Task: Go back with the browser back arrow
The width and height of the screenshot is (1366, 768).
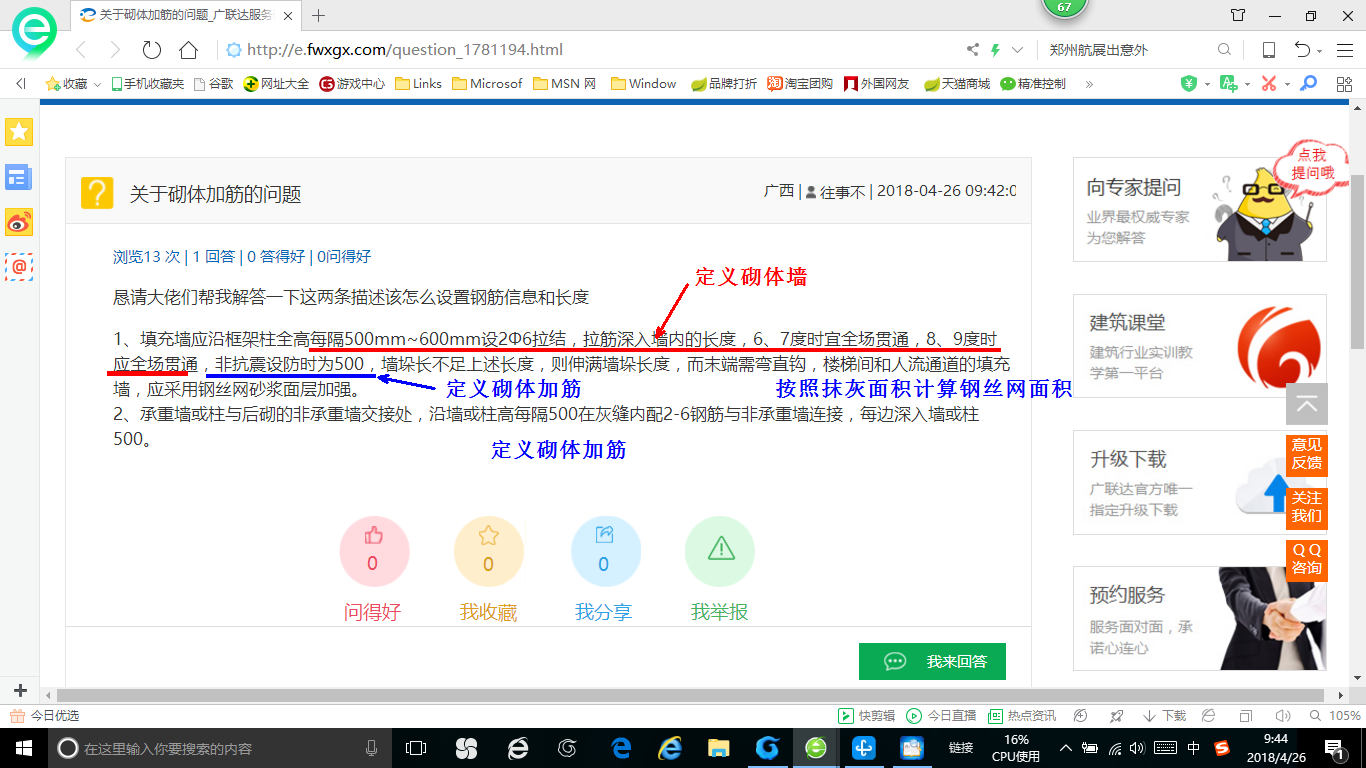Action: 82,50
